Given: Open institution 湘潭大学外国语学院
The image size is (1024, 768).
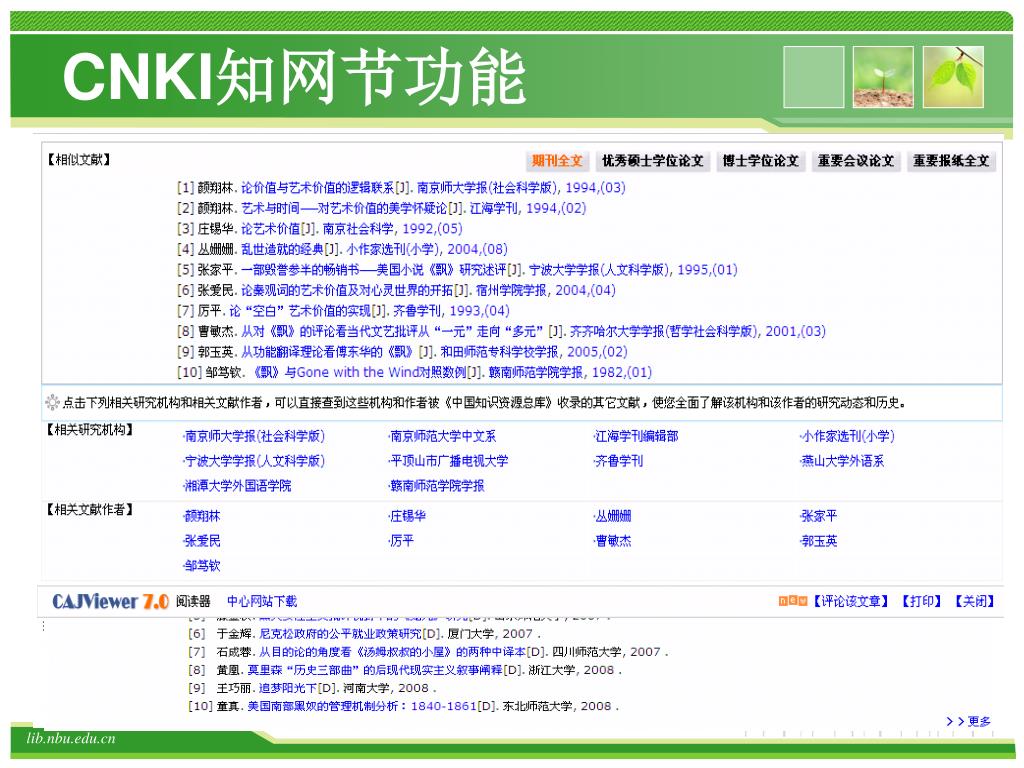Looking at the screenshot, I should tap(238, 486).
